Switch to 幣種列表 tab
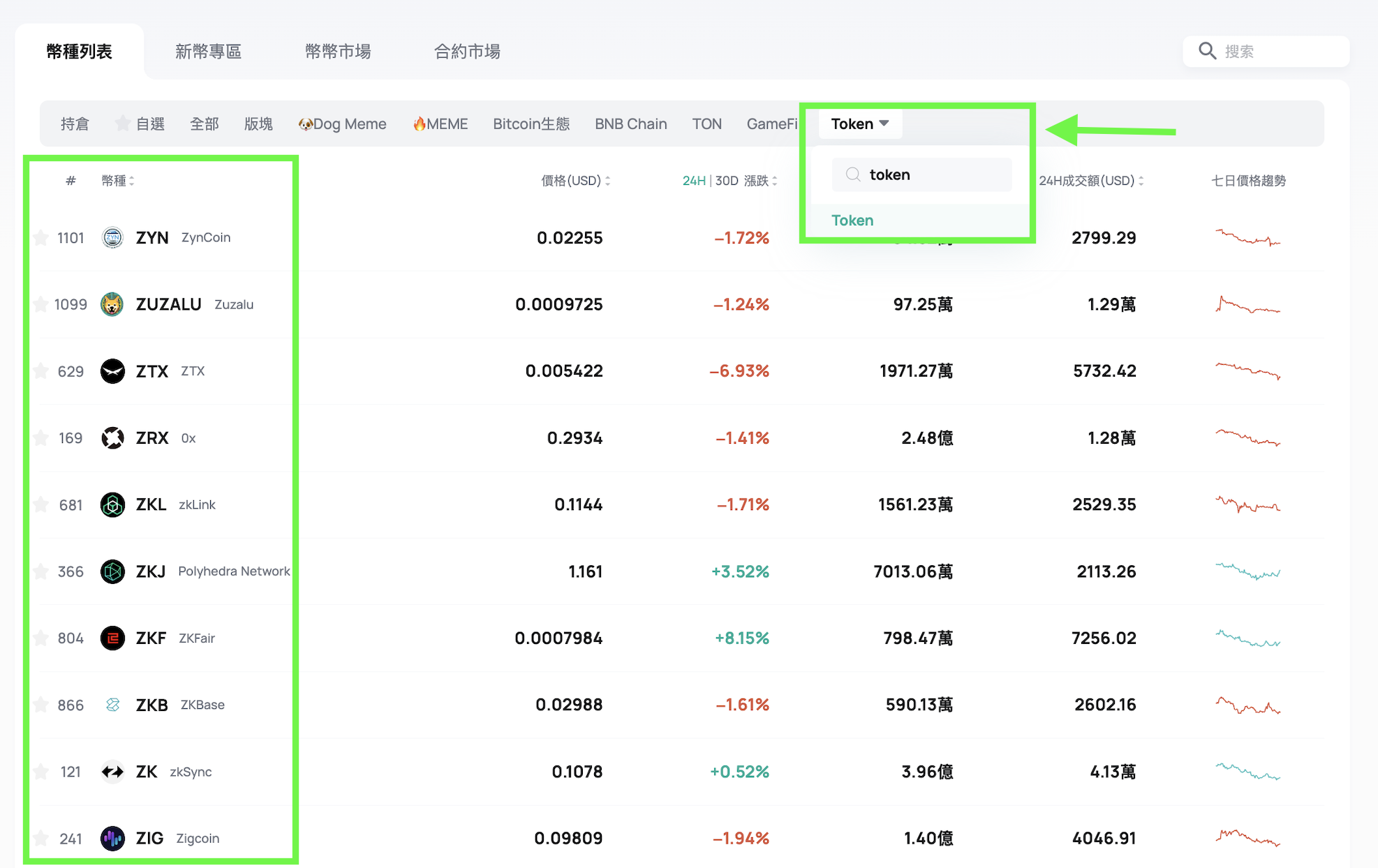The width and height of the screenshot is (1378, 868). [79, 52]
